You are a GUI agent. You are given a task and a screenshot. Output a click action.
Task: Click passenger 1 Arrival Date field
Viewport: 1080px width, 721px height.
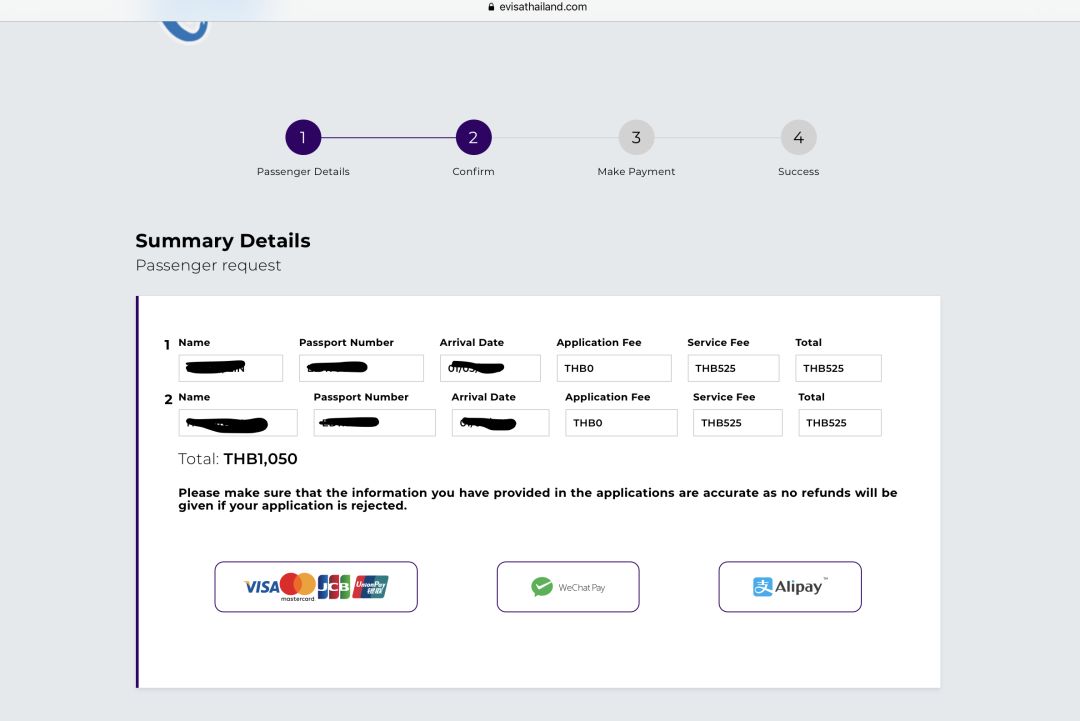[490, 368]
